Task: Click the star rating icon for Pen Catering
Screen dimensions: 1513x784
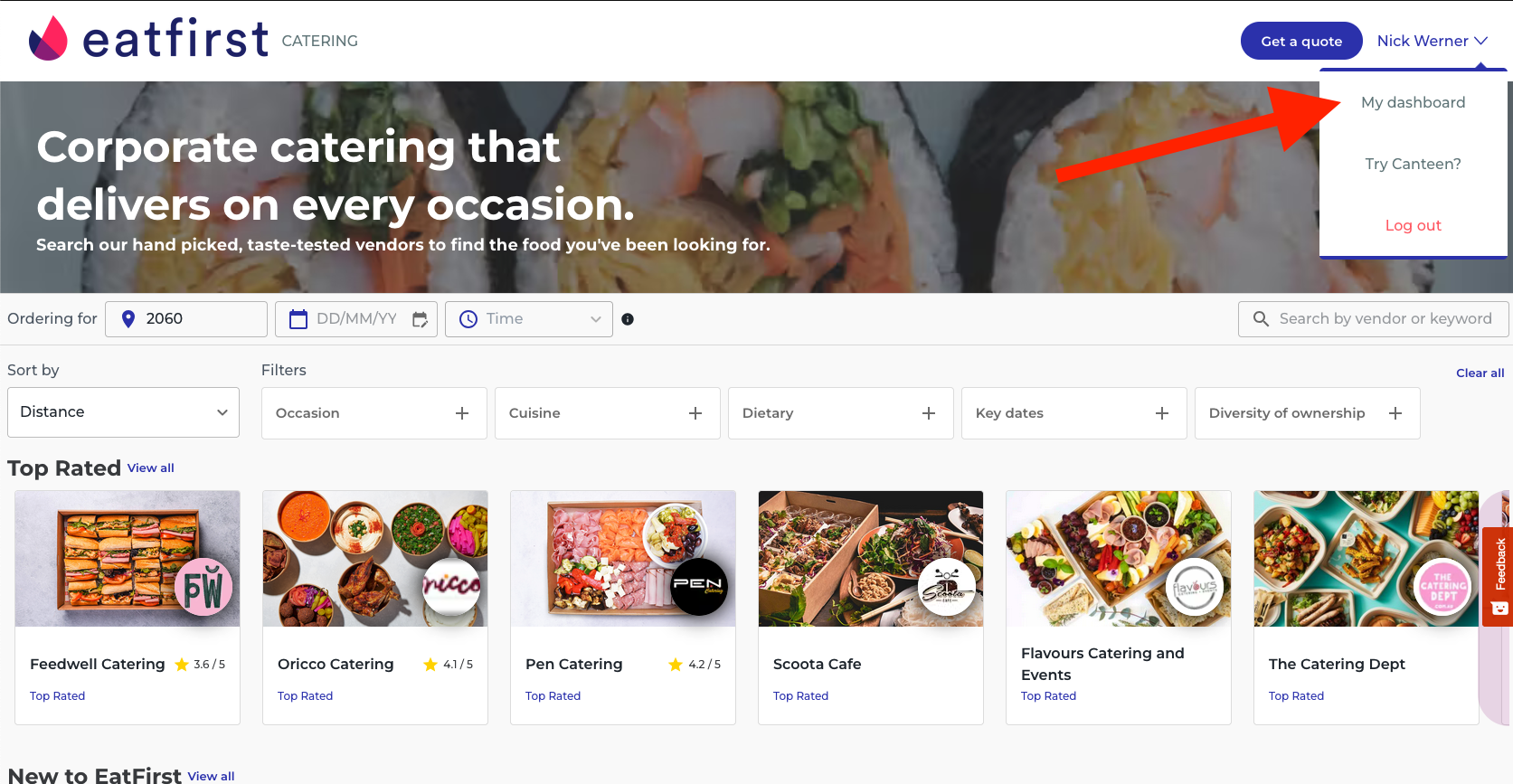Action: (676, 665)
